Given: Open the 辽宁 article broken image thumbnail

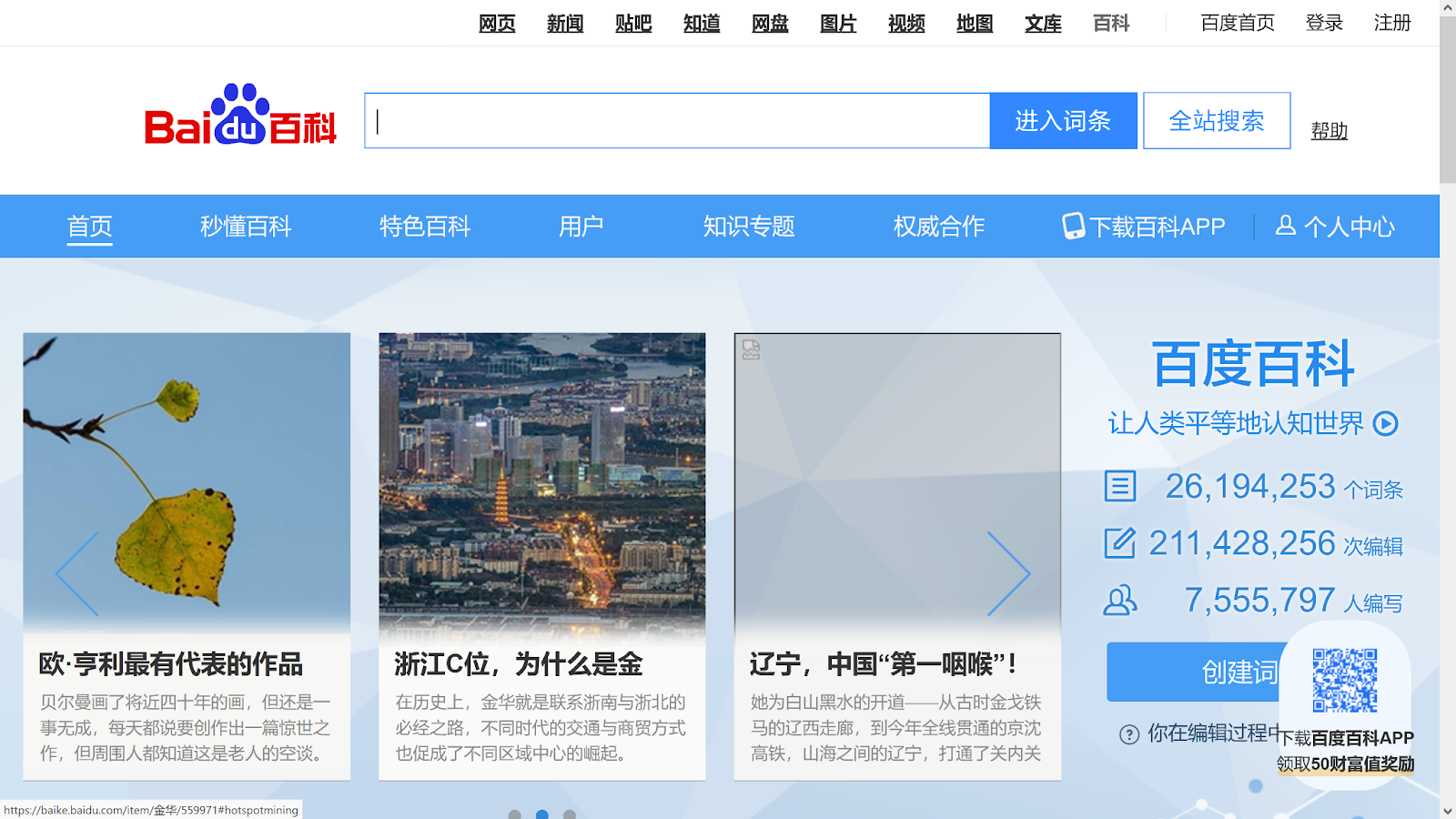Looking at the screenshot, I should tap(897, 482).
